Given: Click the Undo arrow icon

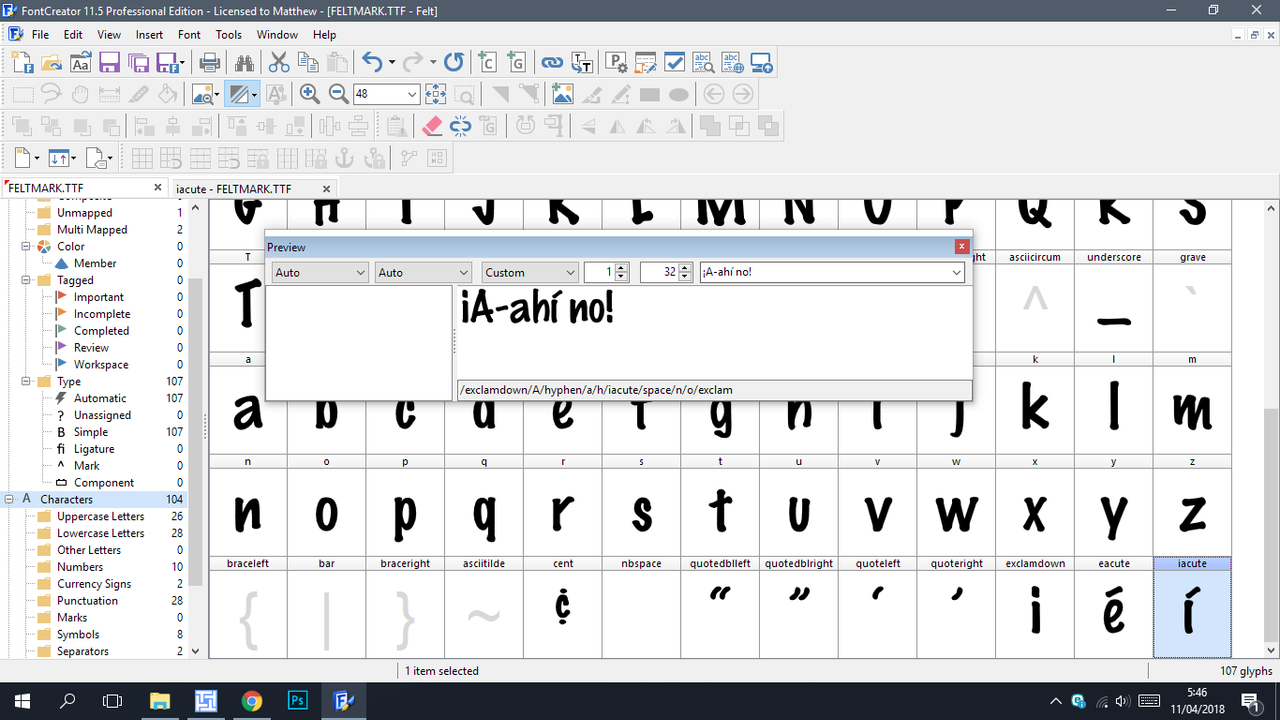Looking at the screenshot, I should point(372,62).
